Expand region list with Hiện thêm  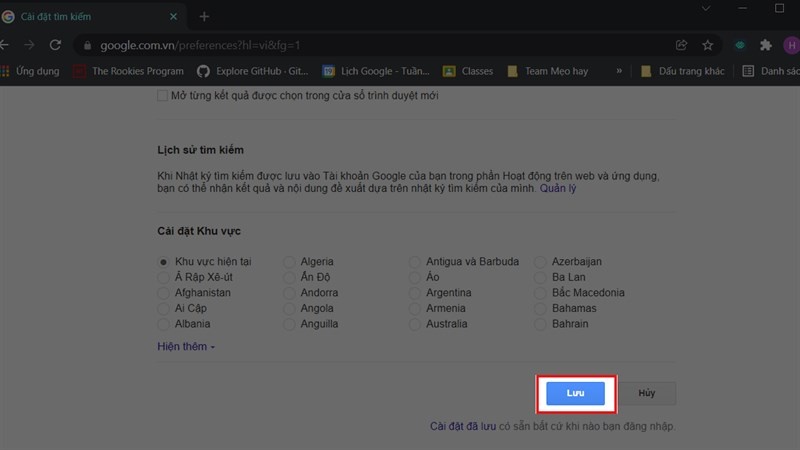click(x=186, y=346)
